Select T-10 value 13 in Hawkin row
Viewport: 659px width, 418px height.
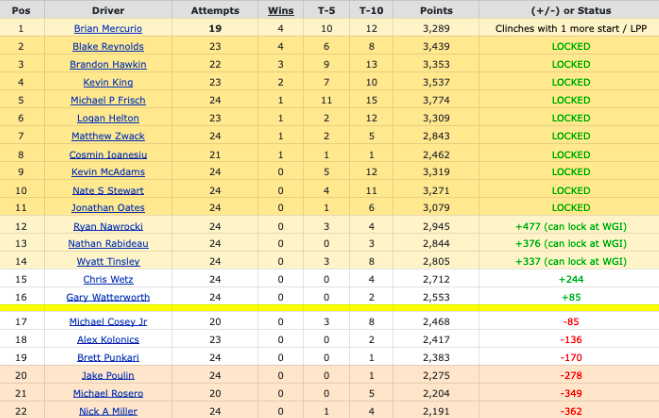click(x=371, y=65)
